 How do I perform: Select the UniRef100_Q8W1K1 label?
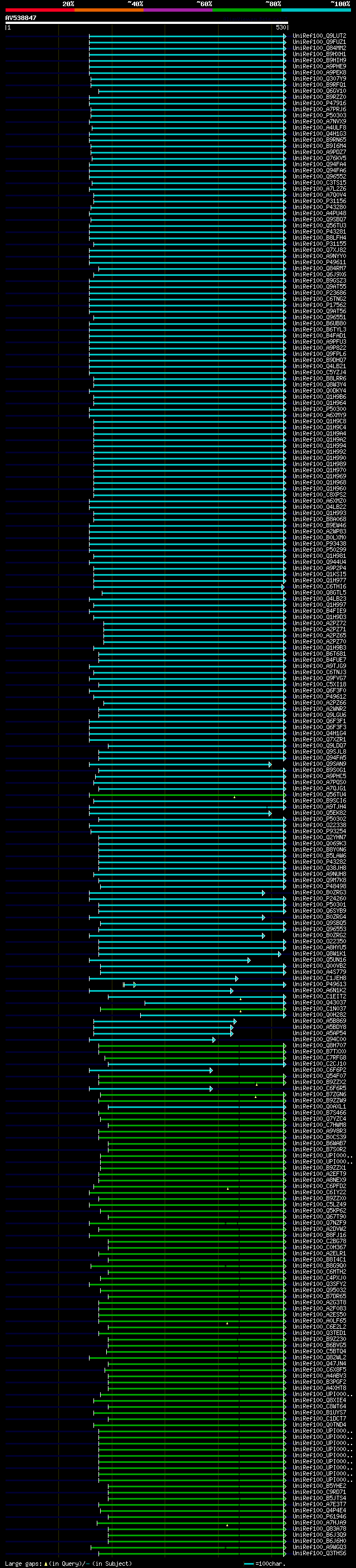coord(319,953)
